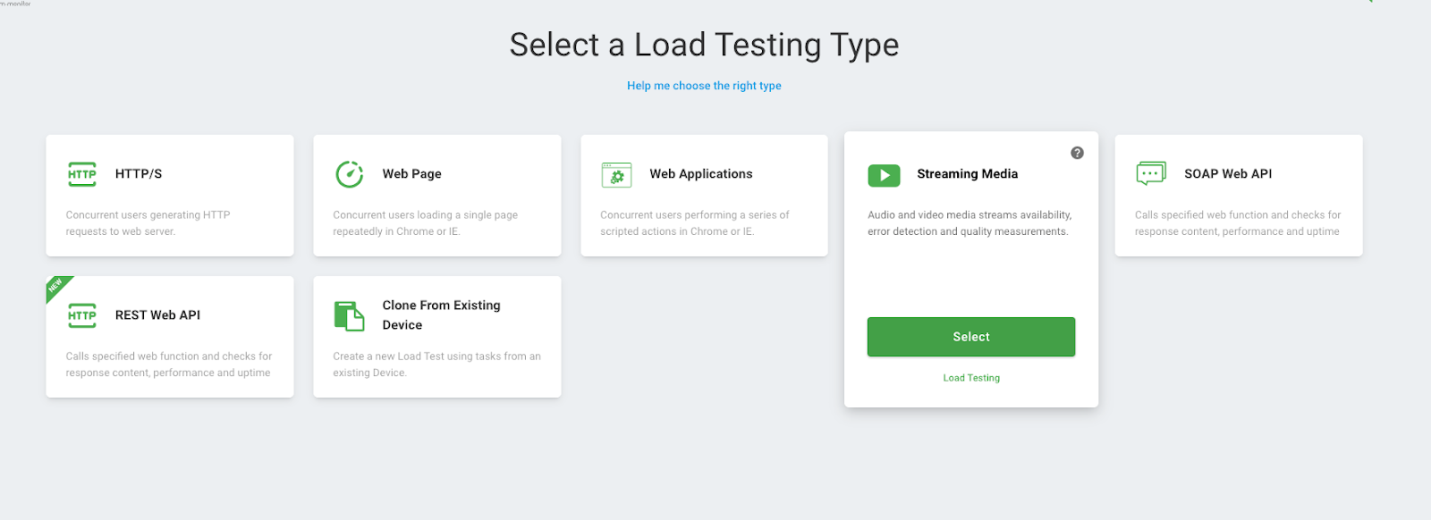The height and width of the screenshot is (520, 1431).
Task: Open the question mark help on Streaming Media card
Action: (x=1077, y=153)
